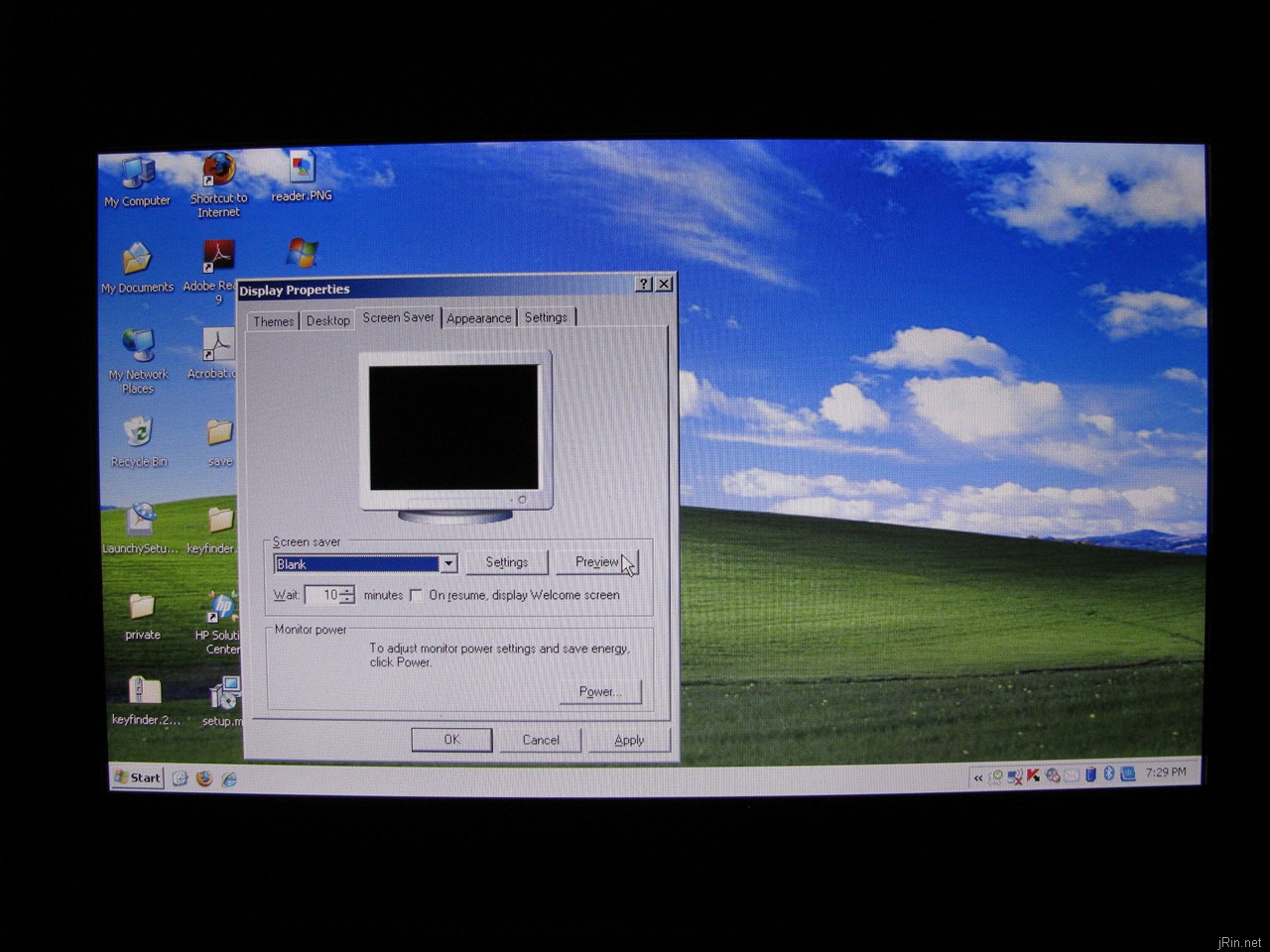Switch to the Settings tab
1270x952 pixels.
546,317
